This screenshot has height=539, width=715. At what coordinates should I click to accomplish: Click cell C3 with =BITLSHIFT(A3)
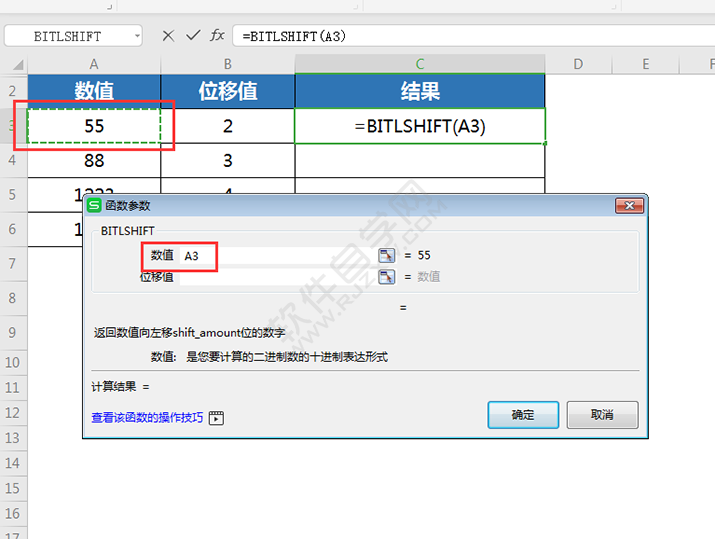pyautogui.click(x=420, y=126)
